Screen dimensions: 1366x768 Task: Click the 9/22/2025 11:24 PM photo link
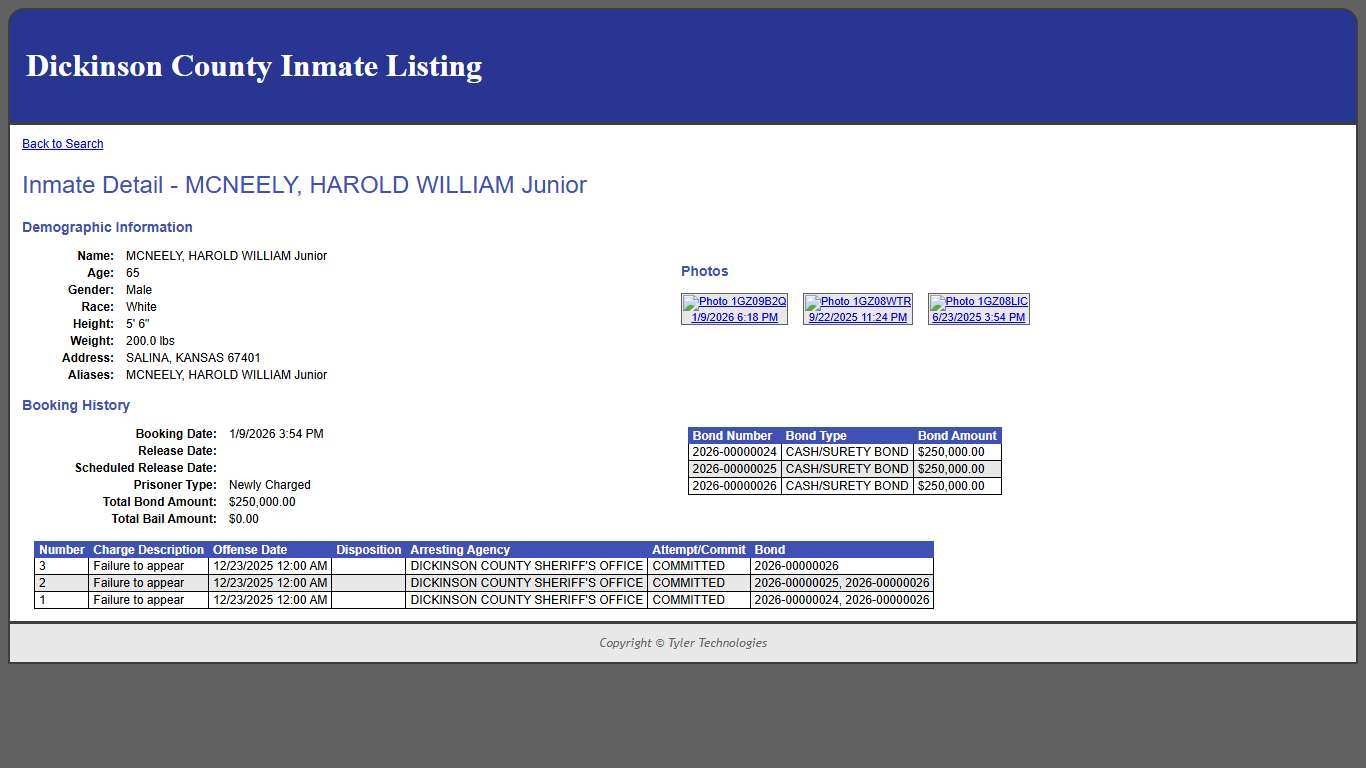point(857,317)
